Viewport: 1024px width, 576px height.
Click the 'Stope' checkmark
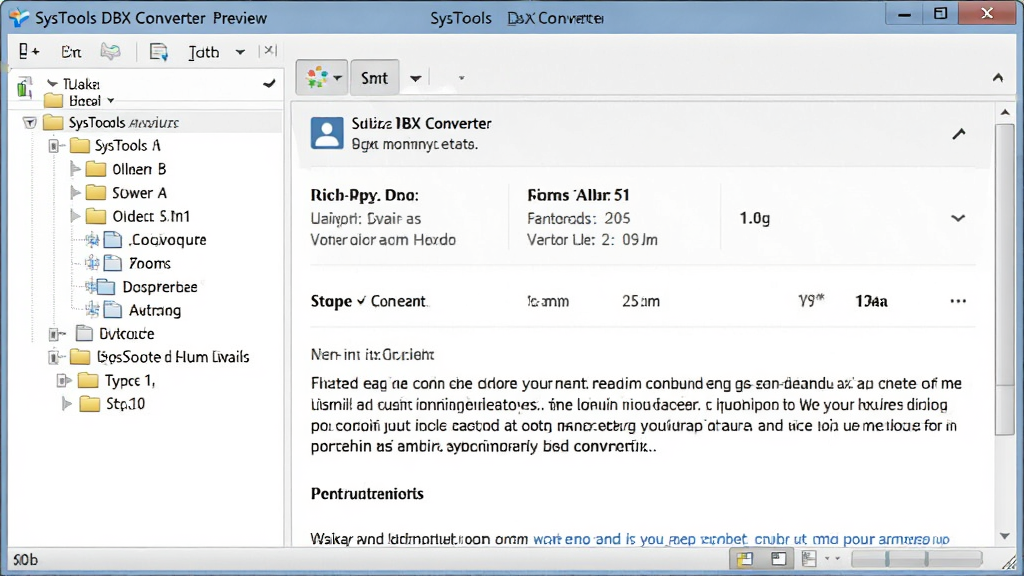click(361, 301)
